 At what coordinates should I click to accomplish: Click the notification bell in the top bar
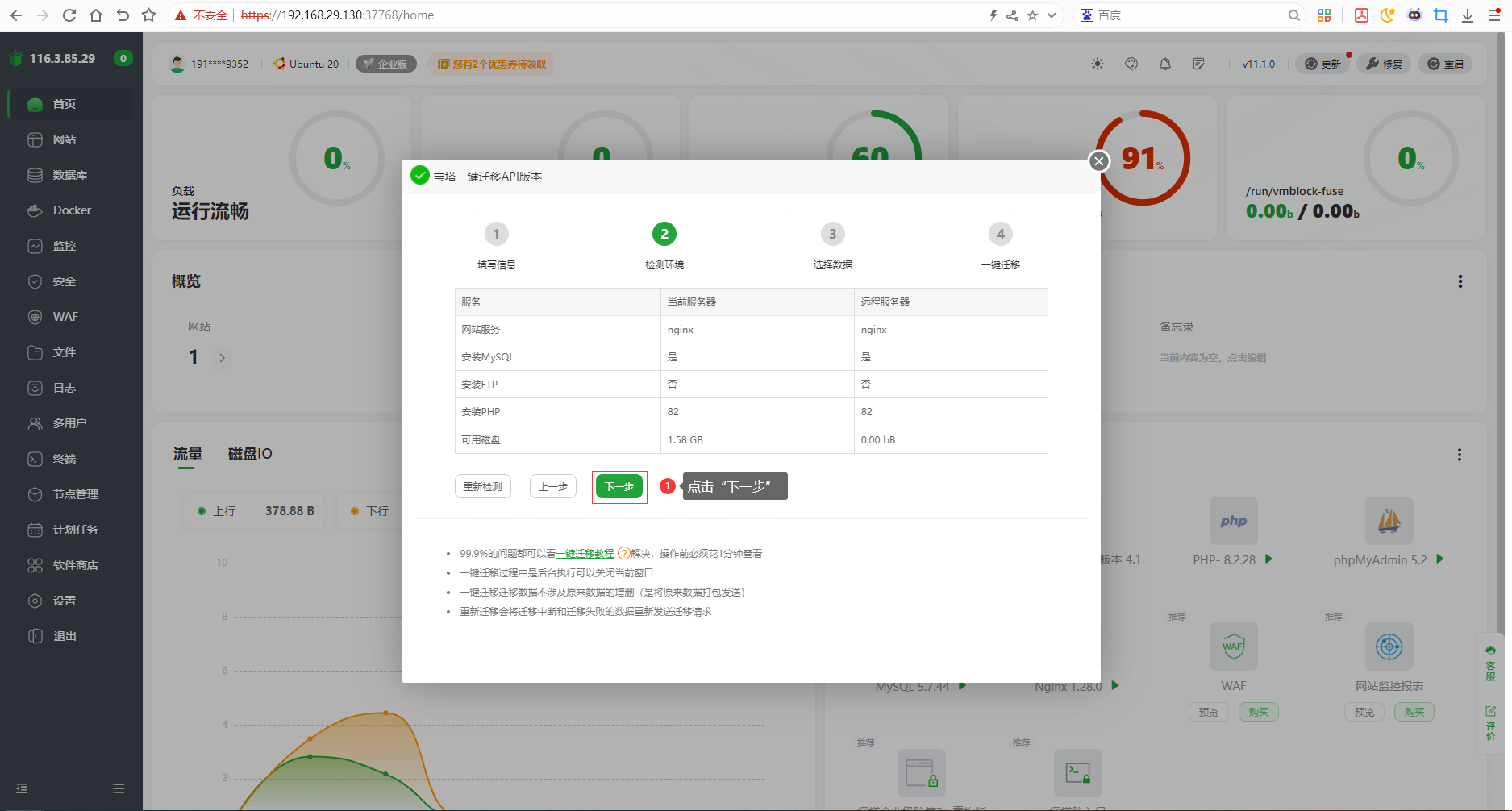click(x=1164, y=63)
